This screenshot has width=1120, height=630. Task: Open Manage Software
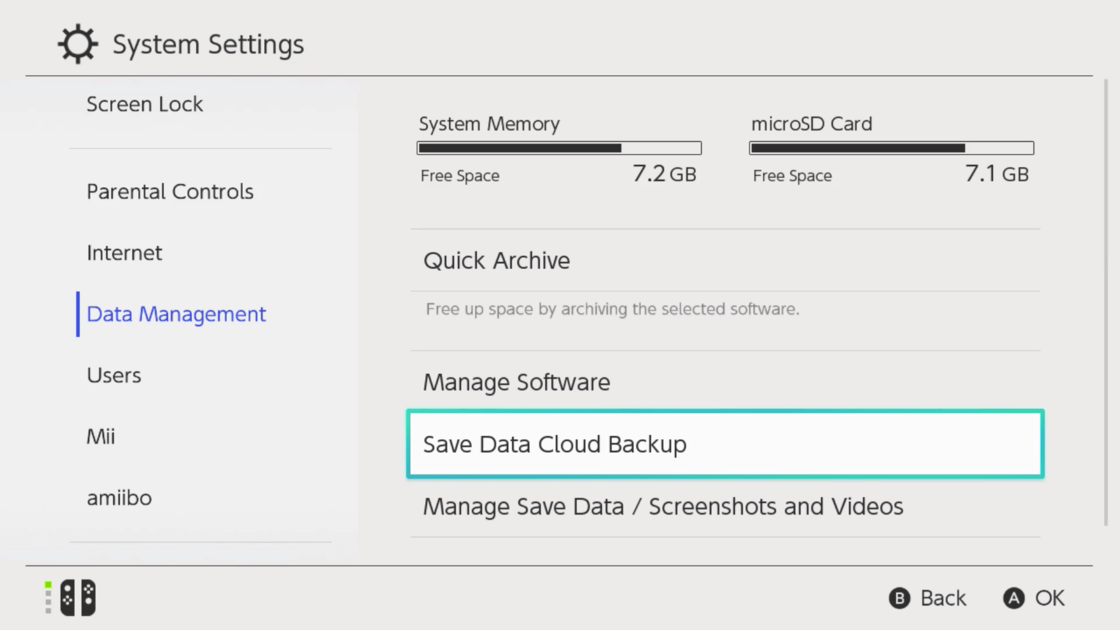[x=516, y=382]
